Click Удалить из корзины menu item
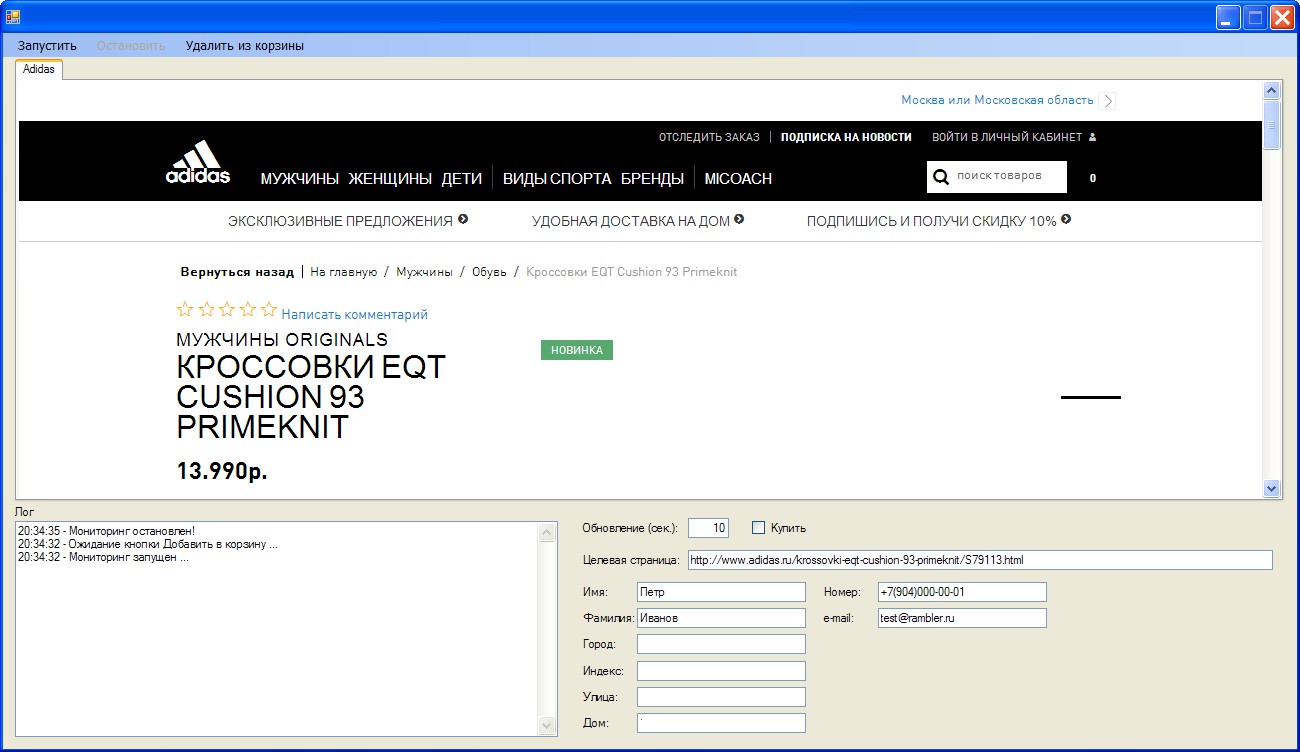This screenshot has width=1300, height=752. [x=245, y=45]
